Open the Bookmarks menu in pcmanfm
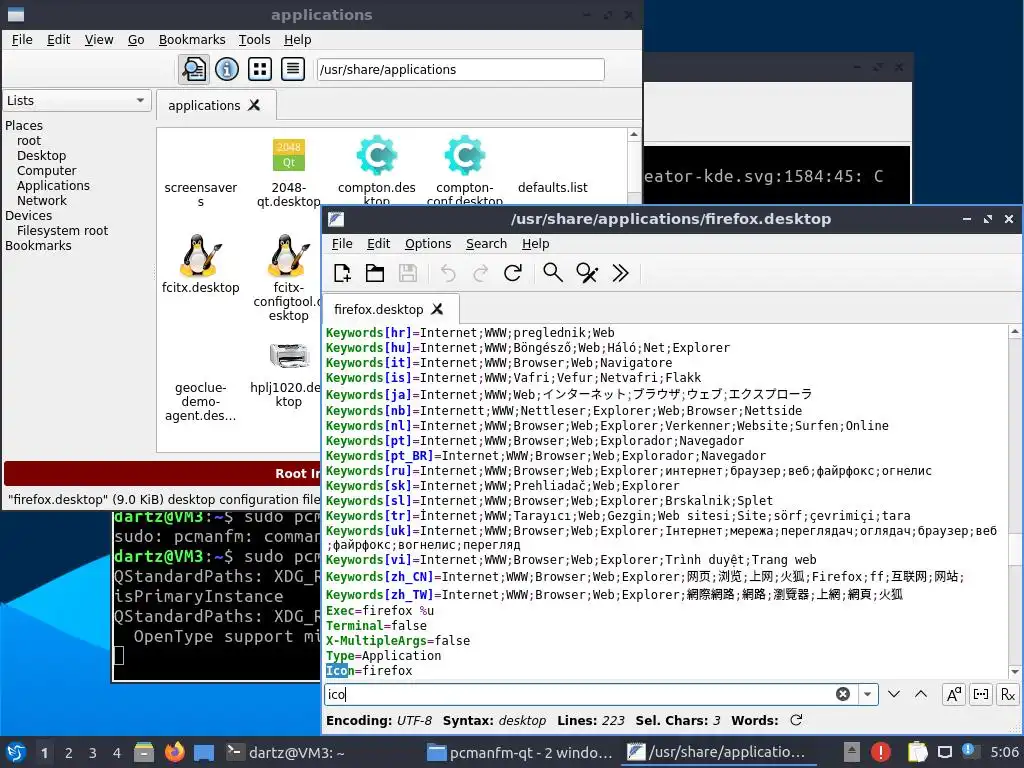 point(192,40)
